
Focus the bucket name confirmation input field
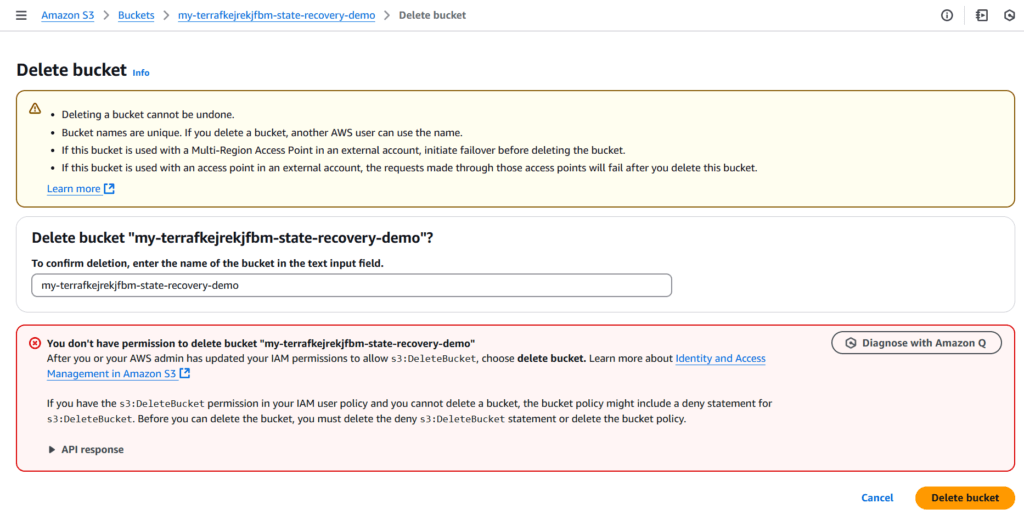[x=351, y=285]
